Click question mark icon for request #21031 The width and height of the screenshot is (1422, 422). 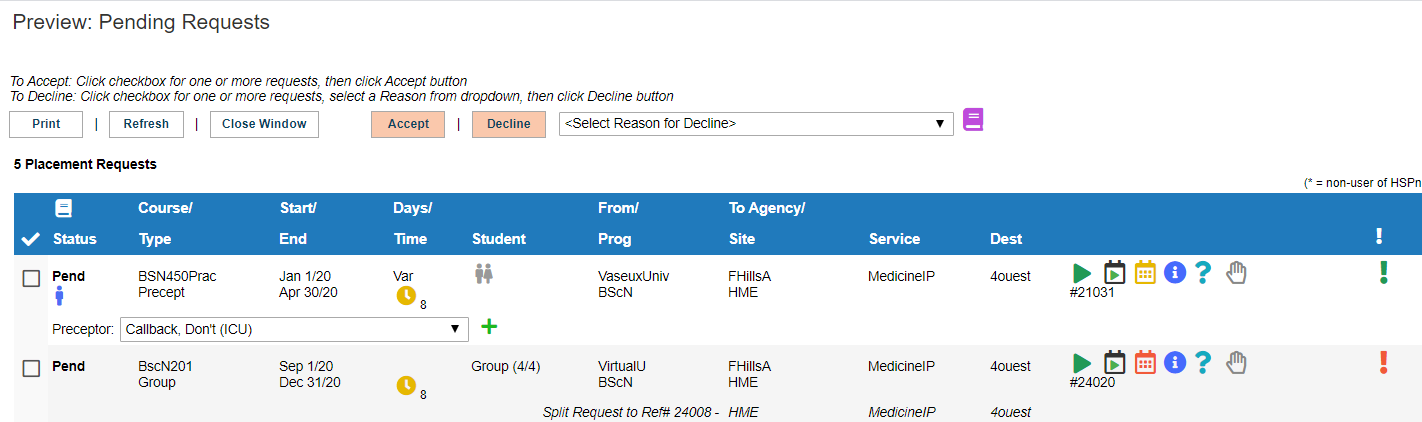1203,273
